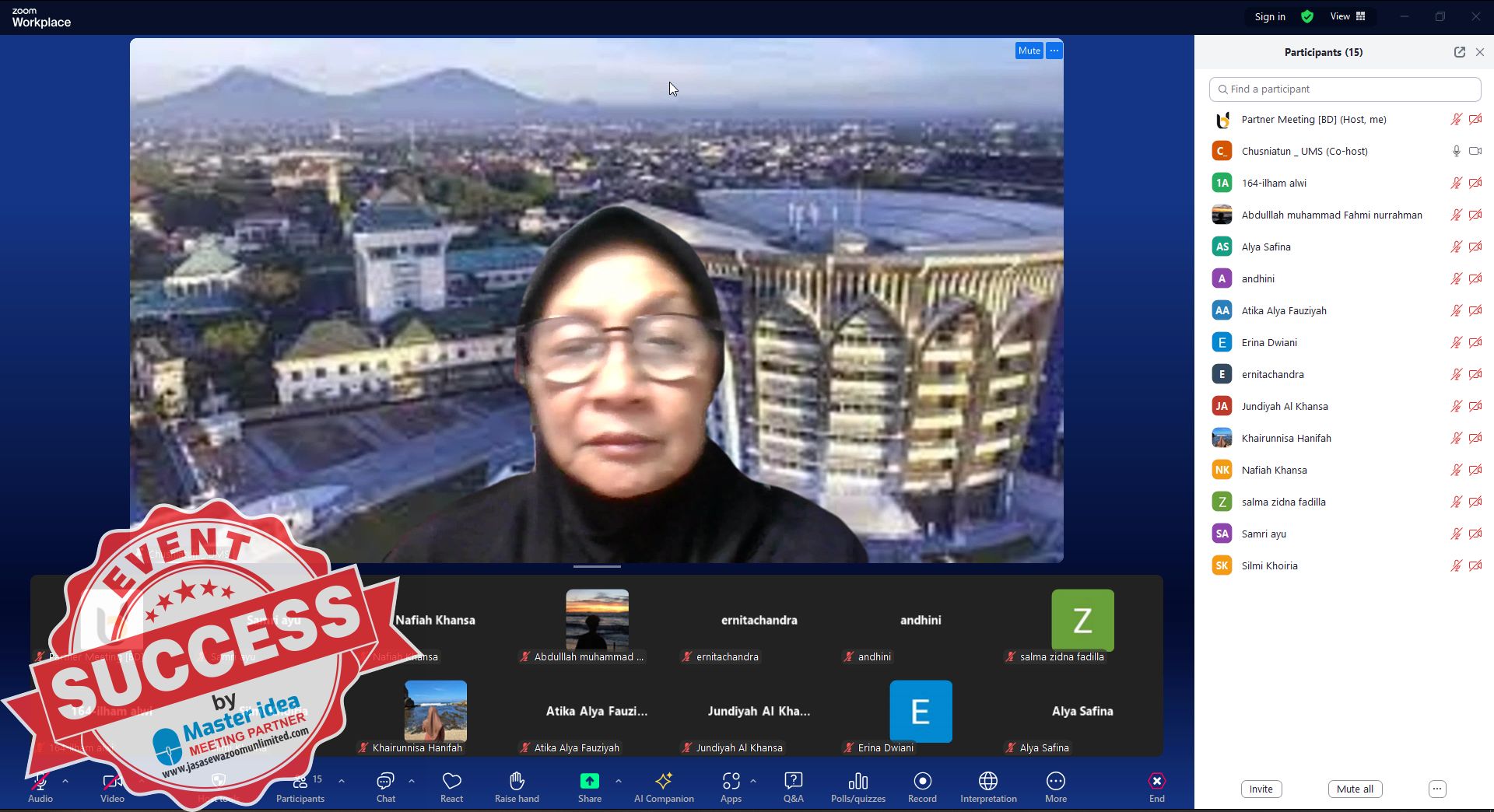Open the View layout menu

1348,16
